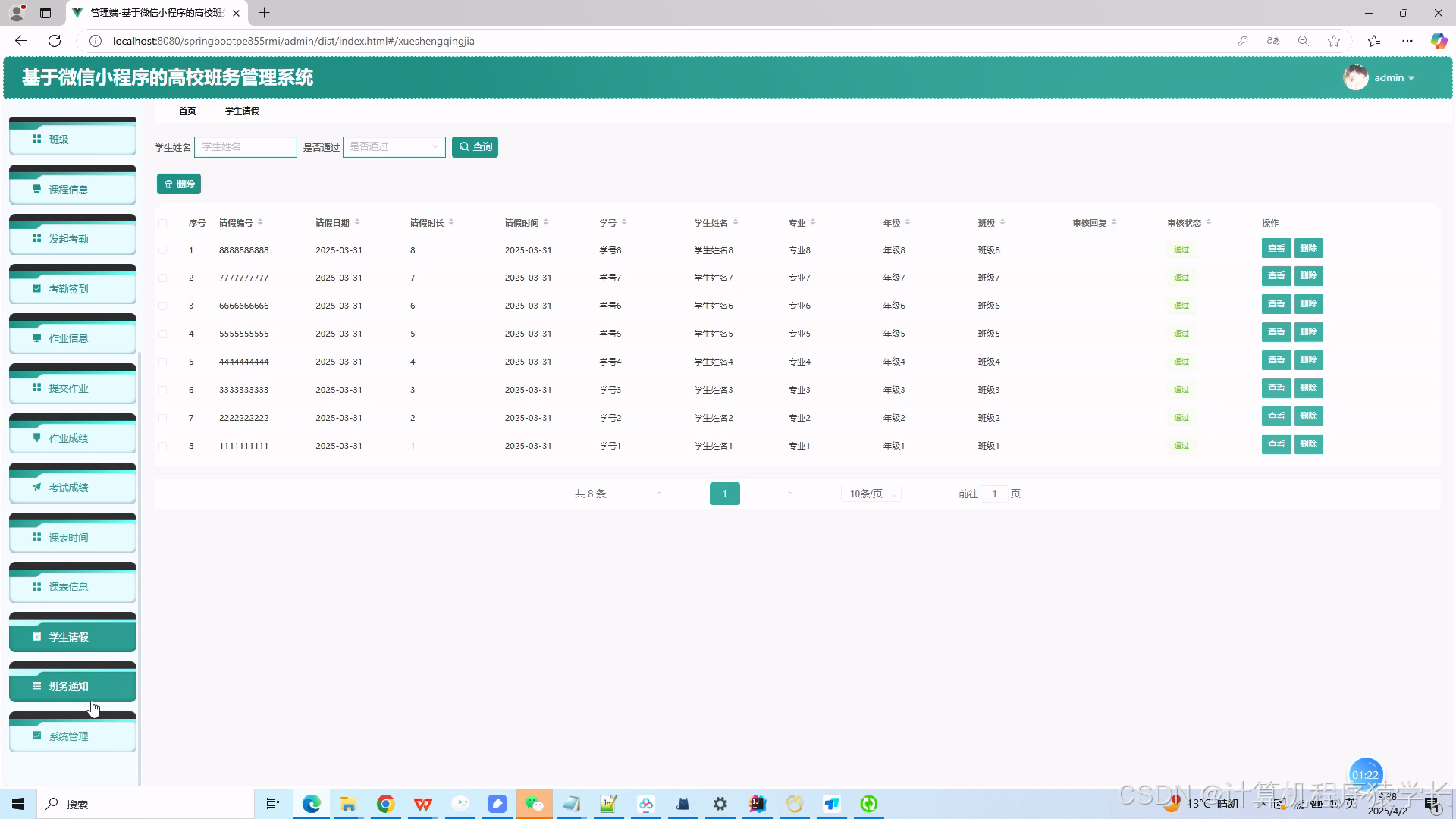
Task: Open WeChat from the taskbar
Action: click(x=534, y=804)
